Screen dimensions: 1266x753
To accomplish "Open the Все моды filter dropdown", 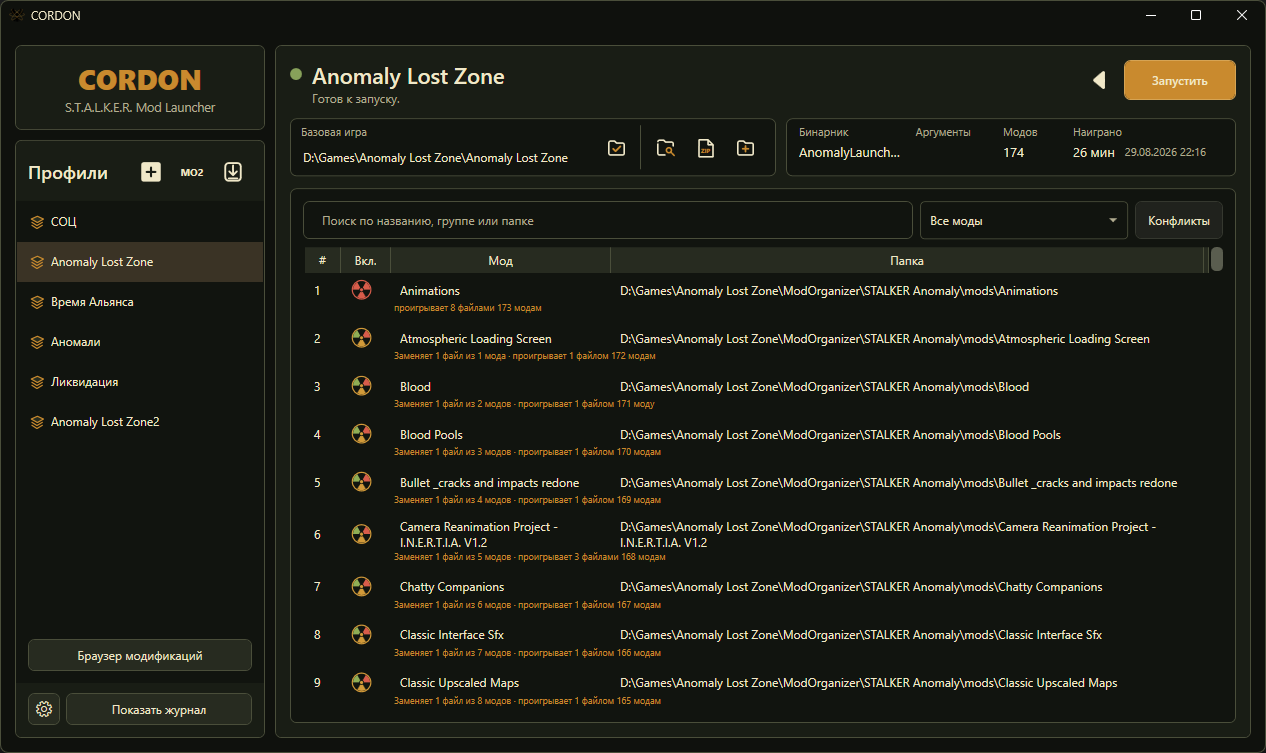I will click(1024, 220).
